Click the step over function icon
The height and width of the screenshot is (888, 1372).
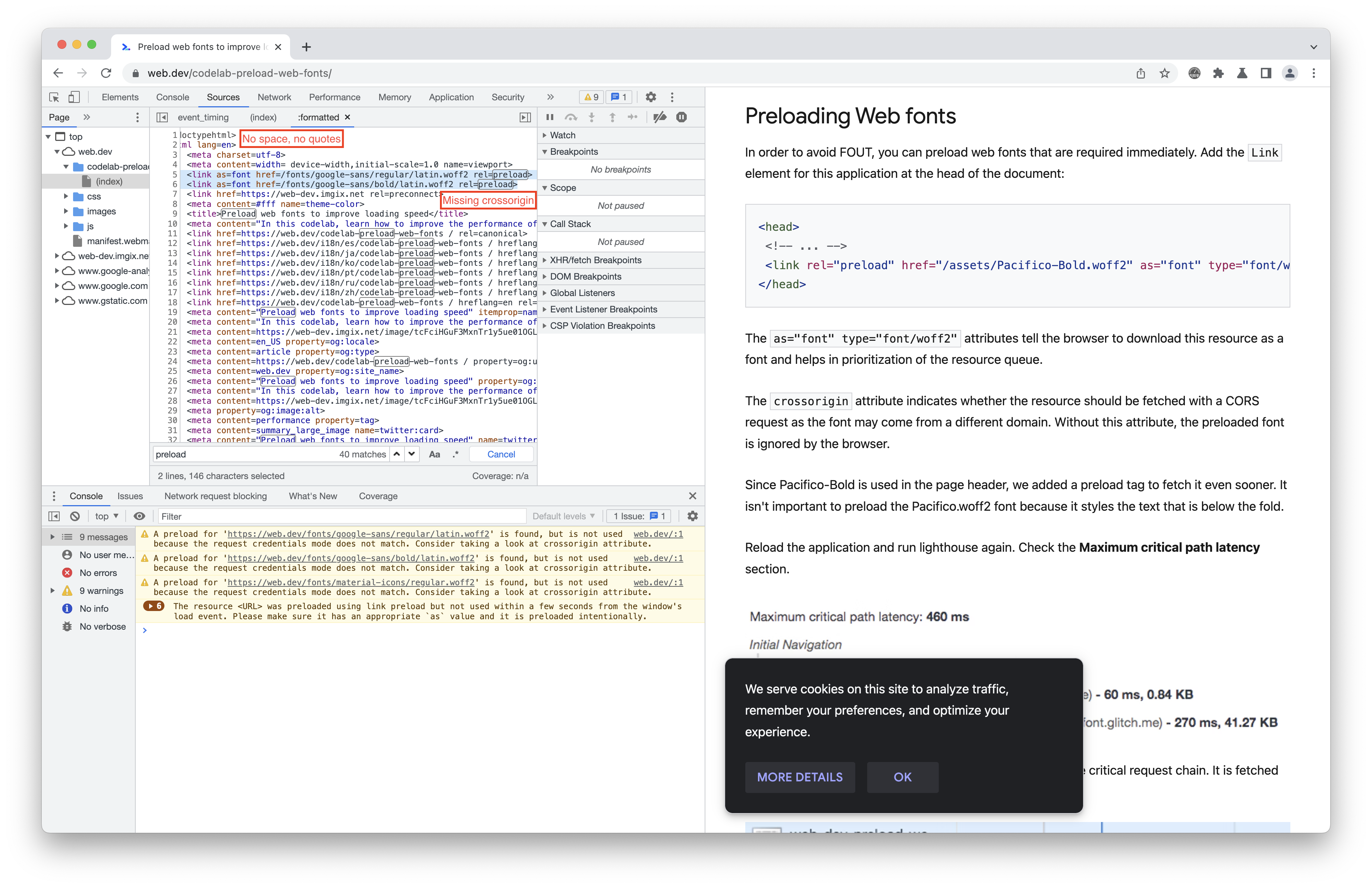571,117
